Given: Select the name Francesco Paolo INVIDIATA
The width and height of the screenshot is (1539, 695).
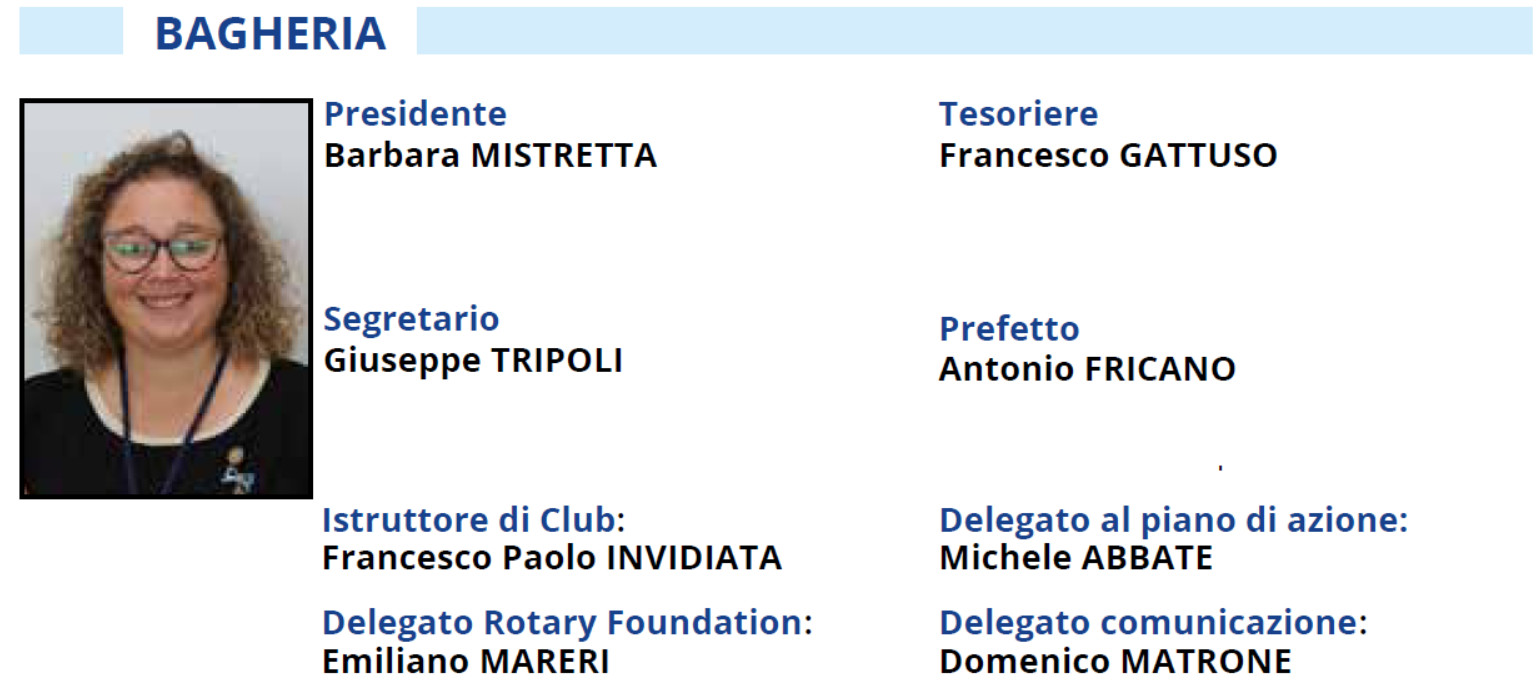Looking at the screenshot, I should coord(552,558).
